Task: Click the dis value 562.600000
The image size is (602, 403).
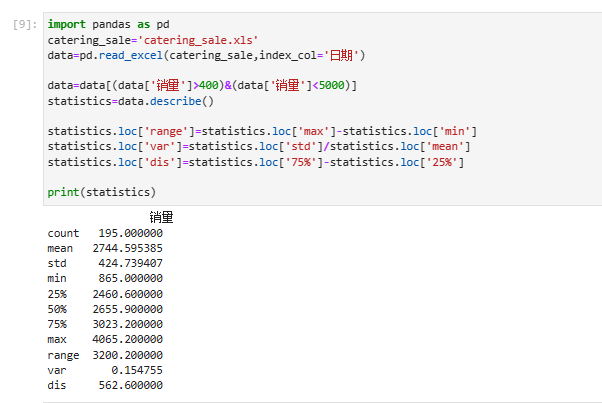Action: (131, 385)
